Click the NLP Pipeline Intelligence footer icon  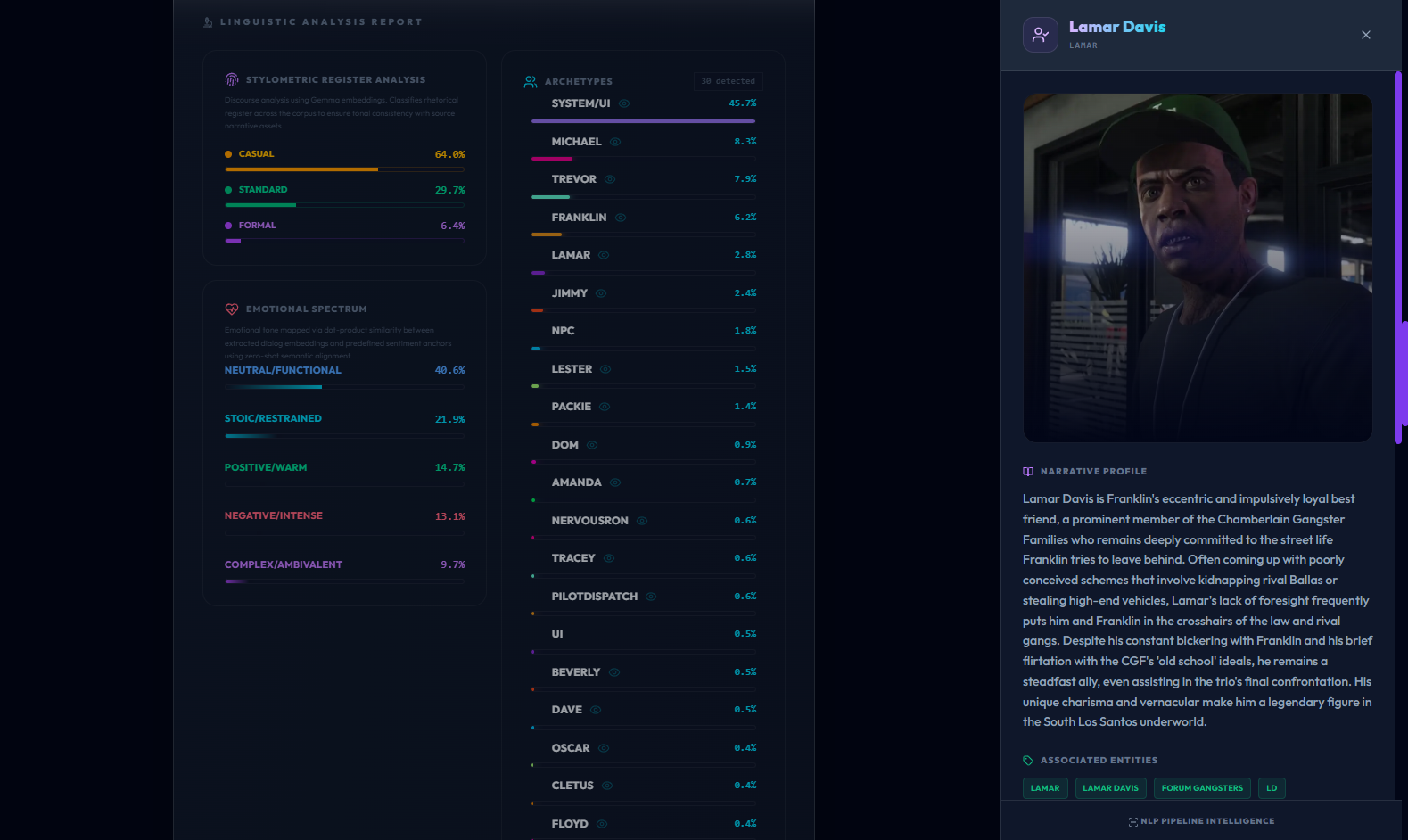[1133, 821]
